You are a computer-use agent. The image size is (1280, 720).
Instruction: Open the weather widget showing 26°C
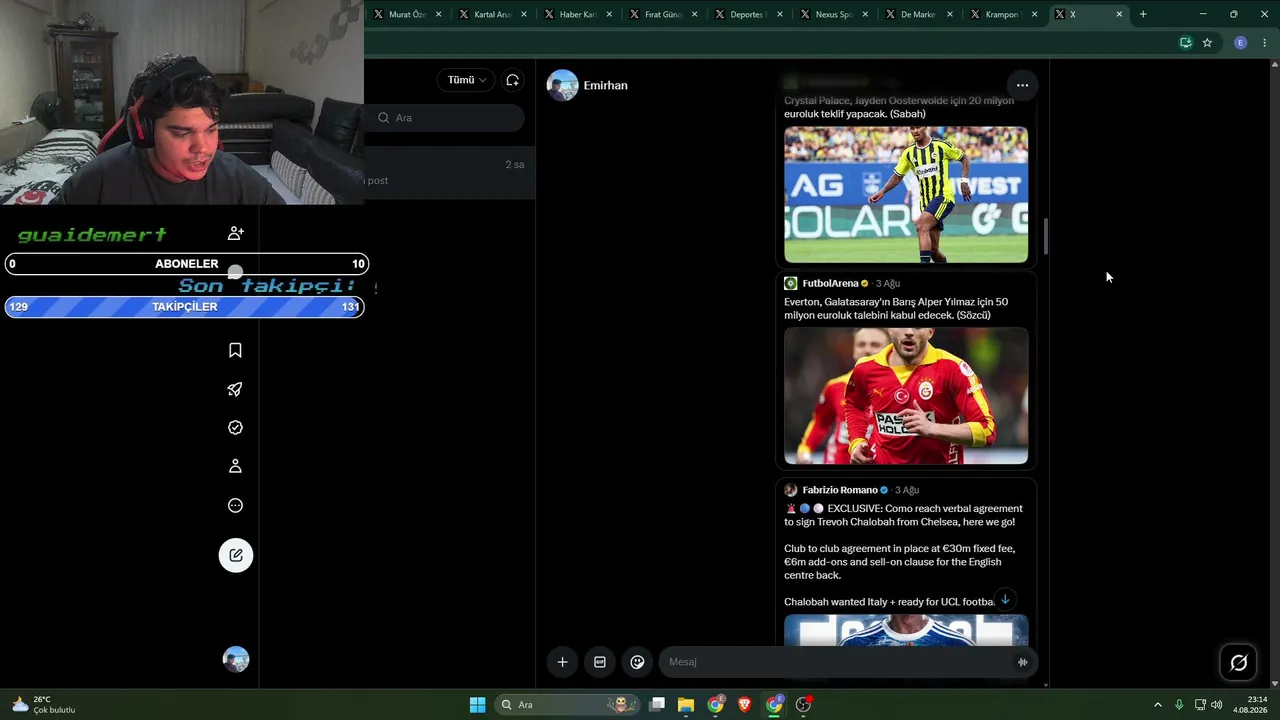43,705
